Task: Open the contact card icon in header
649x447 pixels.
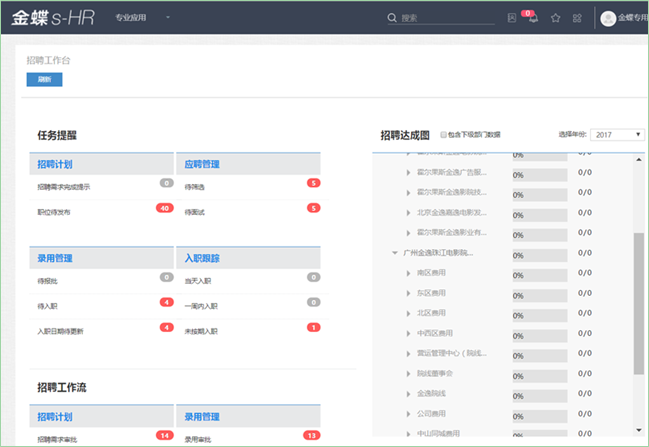Action: [512, 18]
